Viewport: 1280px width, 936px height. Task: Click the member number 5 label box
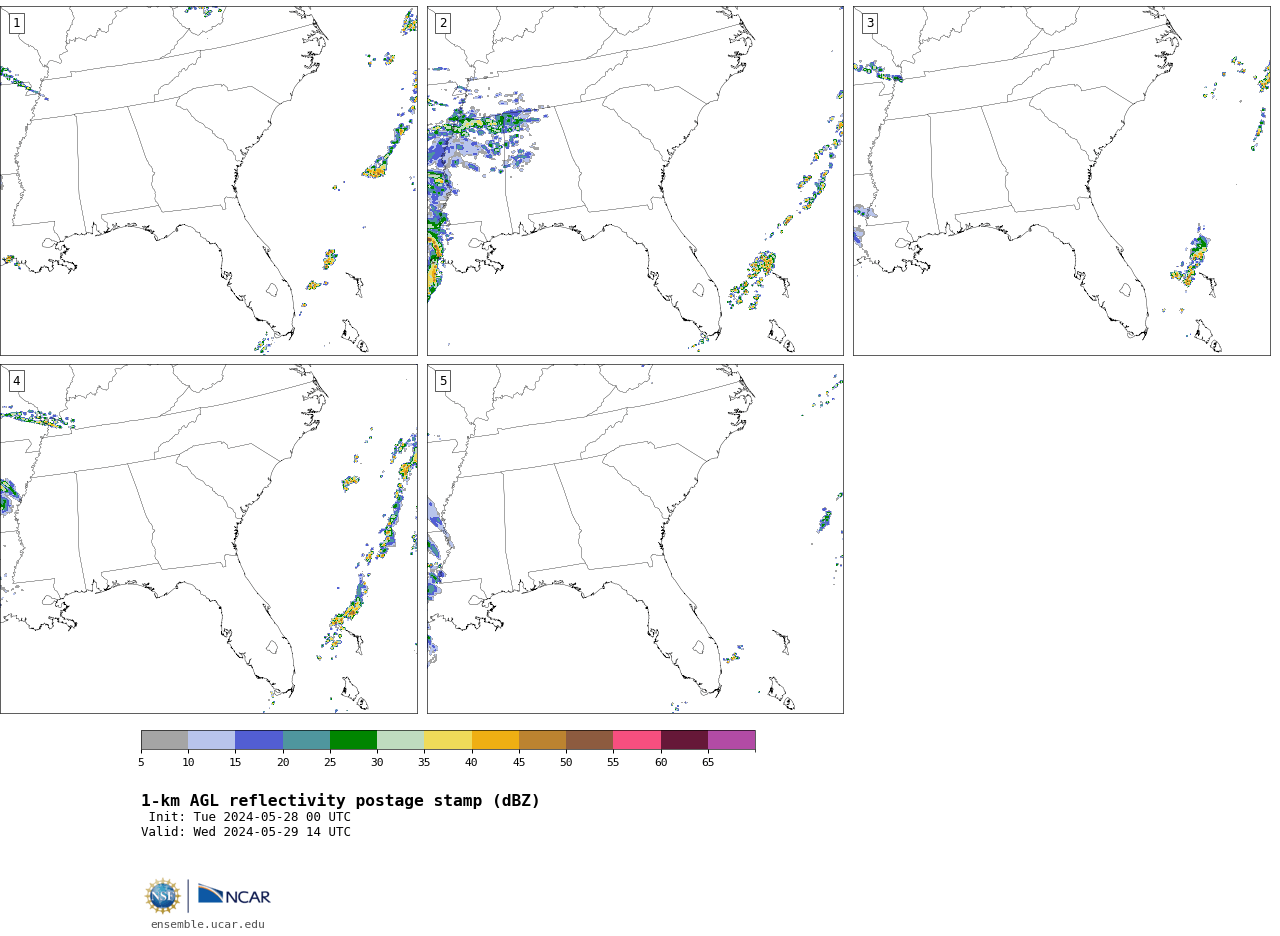pos(443,381)
